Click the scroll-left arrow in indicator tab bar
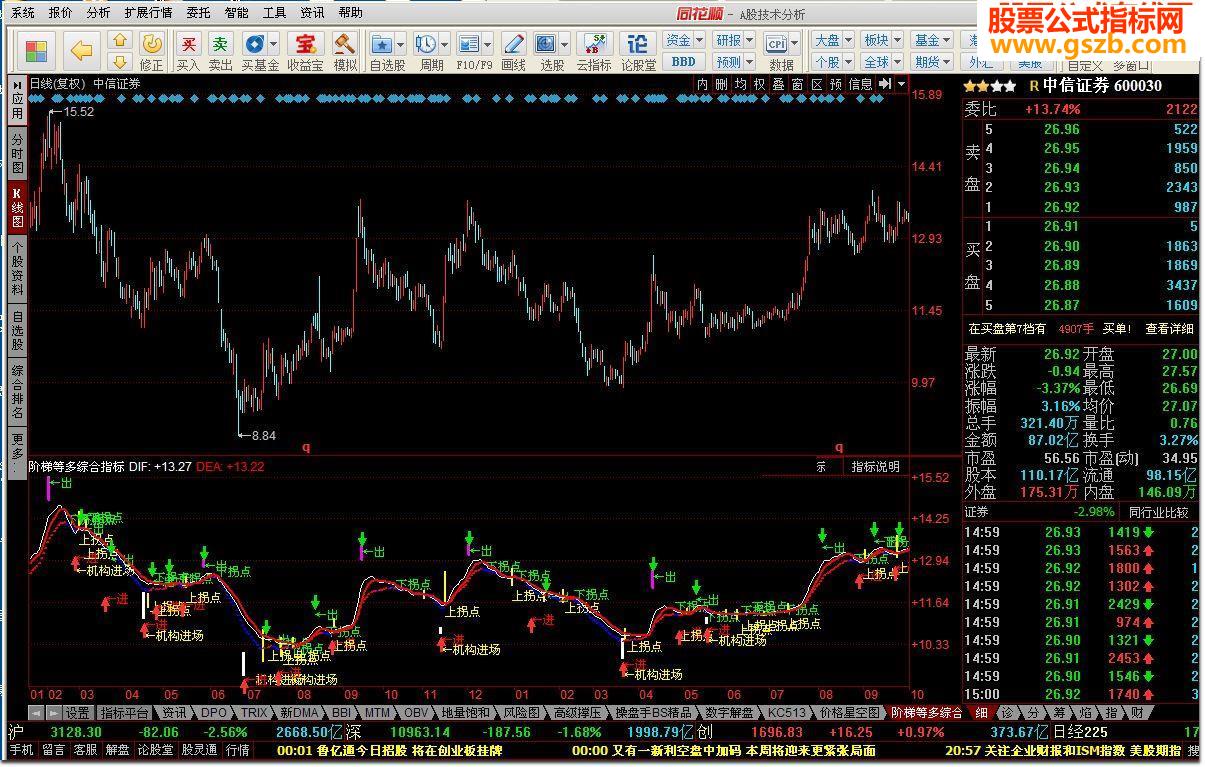This screenshot has width=1205, height=767. (x=36, y=713)
